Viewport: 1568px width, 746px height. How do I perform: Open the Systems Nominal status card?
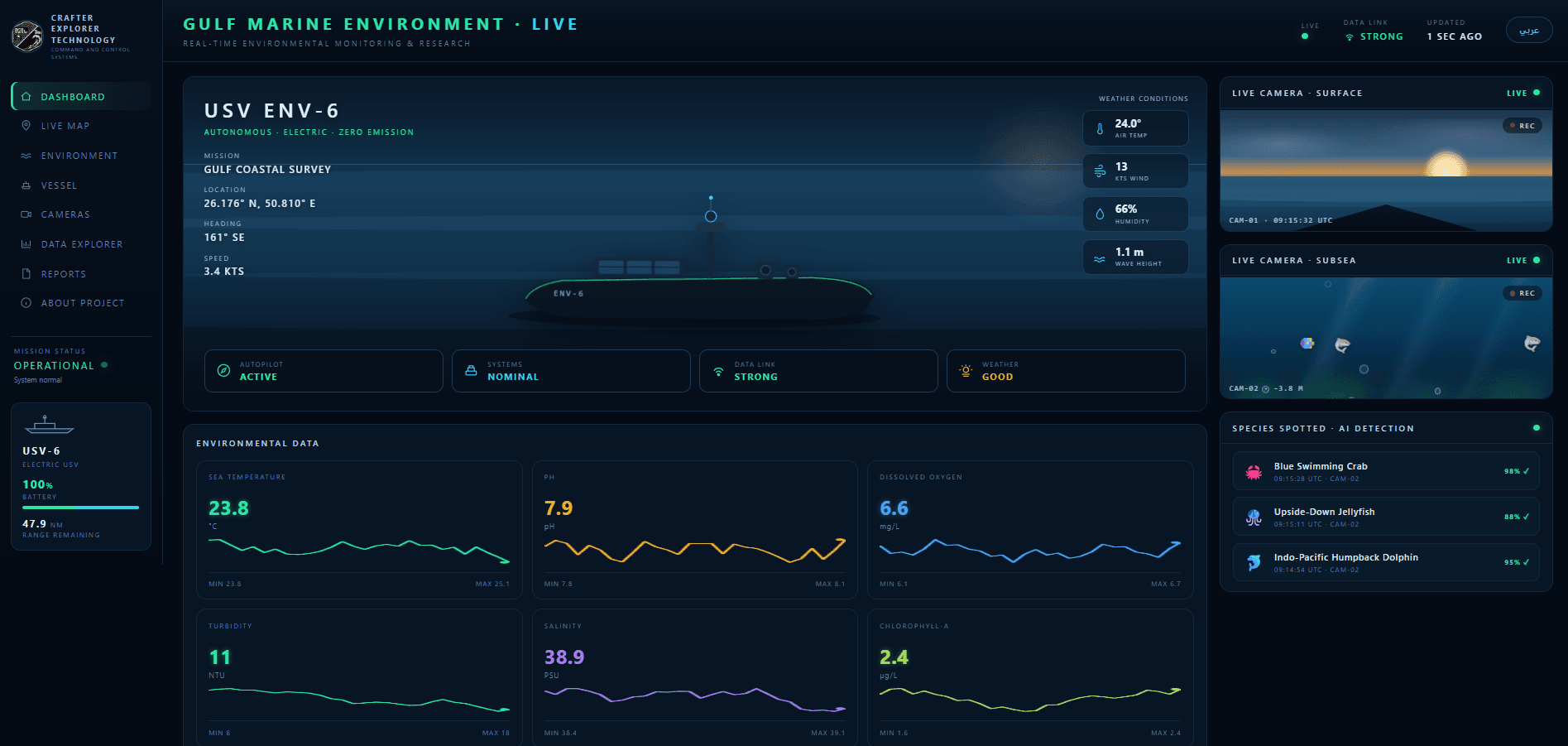click(571, 371)
